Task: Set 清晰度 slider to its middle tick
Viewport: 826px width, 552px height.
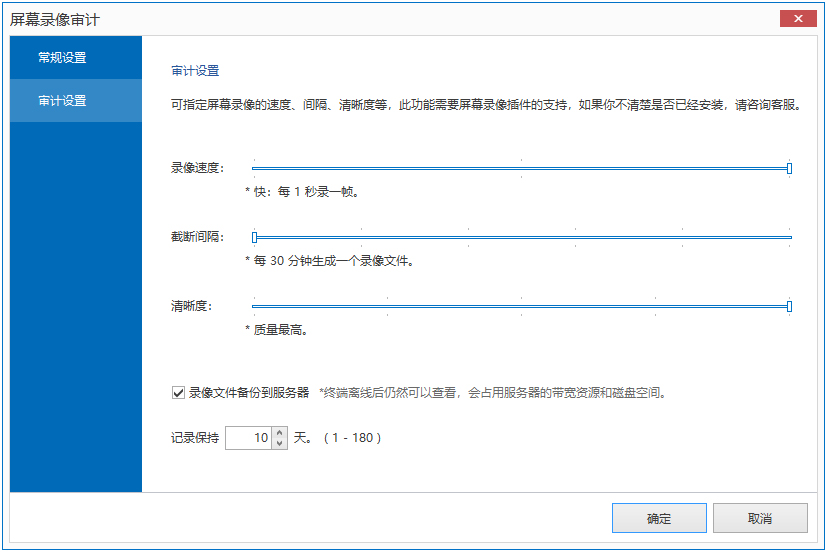Action: pos(522,306)
